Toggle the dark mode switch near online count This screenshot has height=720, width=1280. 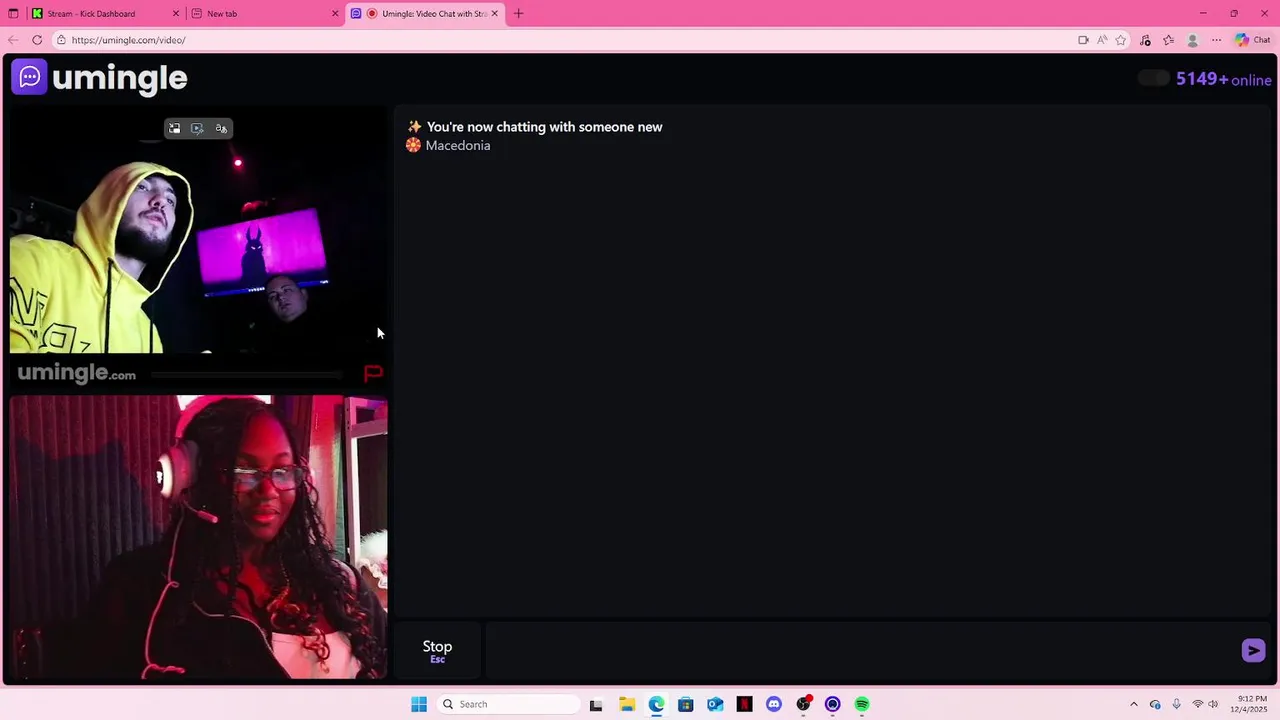[1153, 78]
